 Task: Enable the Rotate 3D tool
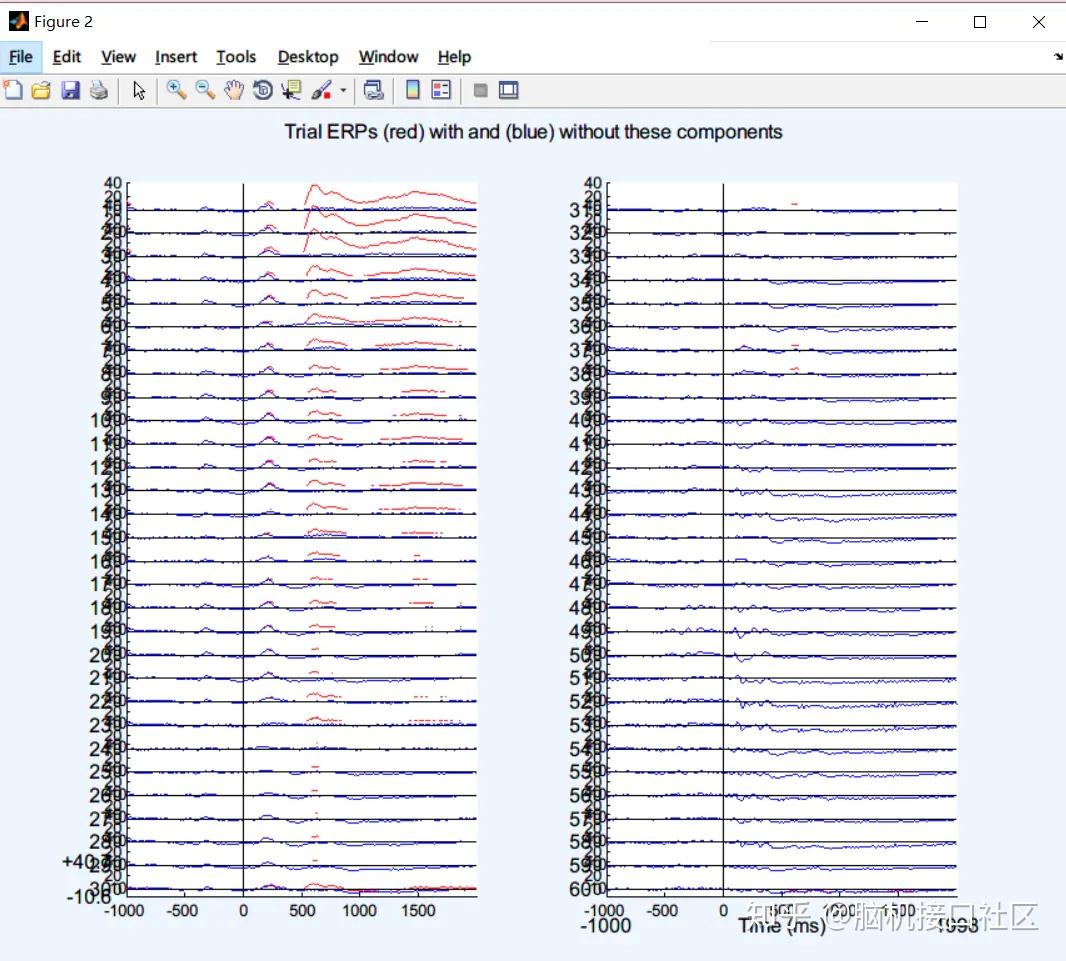[x=263, y=91]
